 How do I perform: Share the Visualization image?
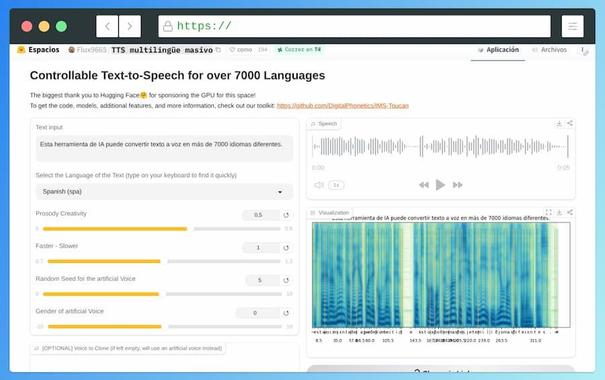pyautogui.click(x=570, y=212)
